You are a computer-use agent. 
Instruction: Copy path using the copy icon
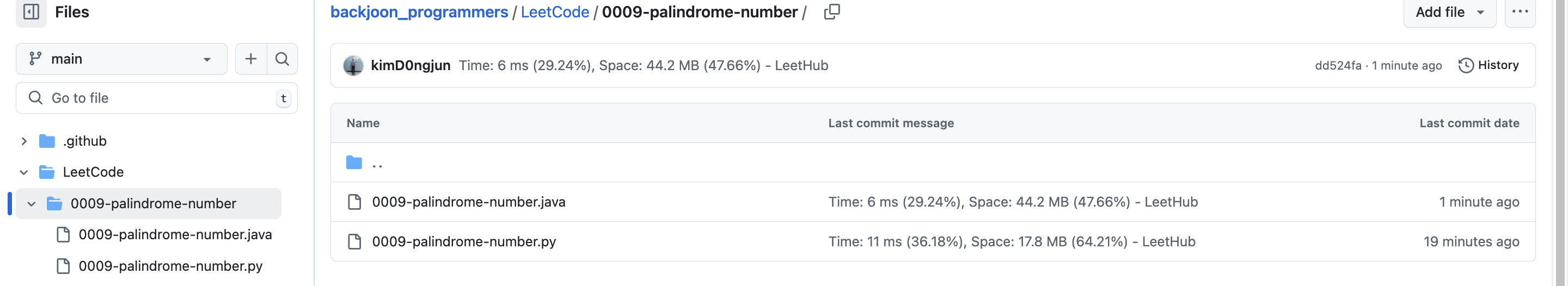(x=831, y=12)
